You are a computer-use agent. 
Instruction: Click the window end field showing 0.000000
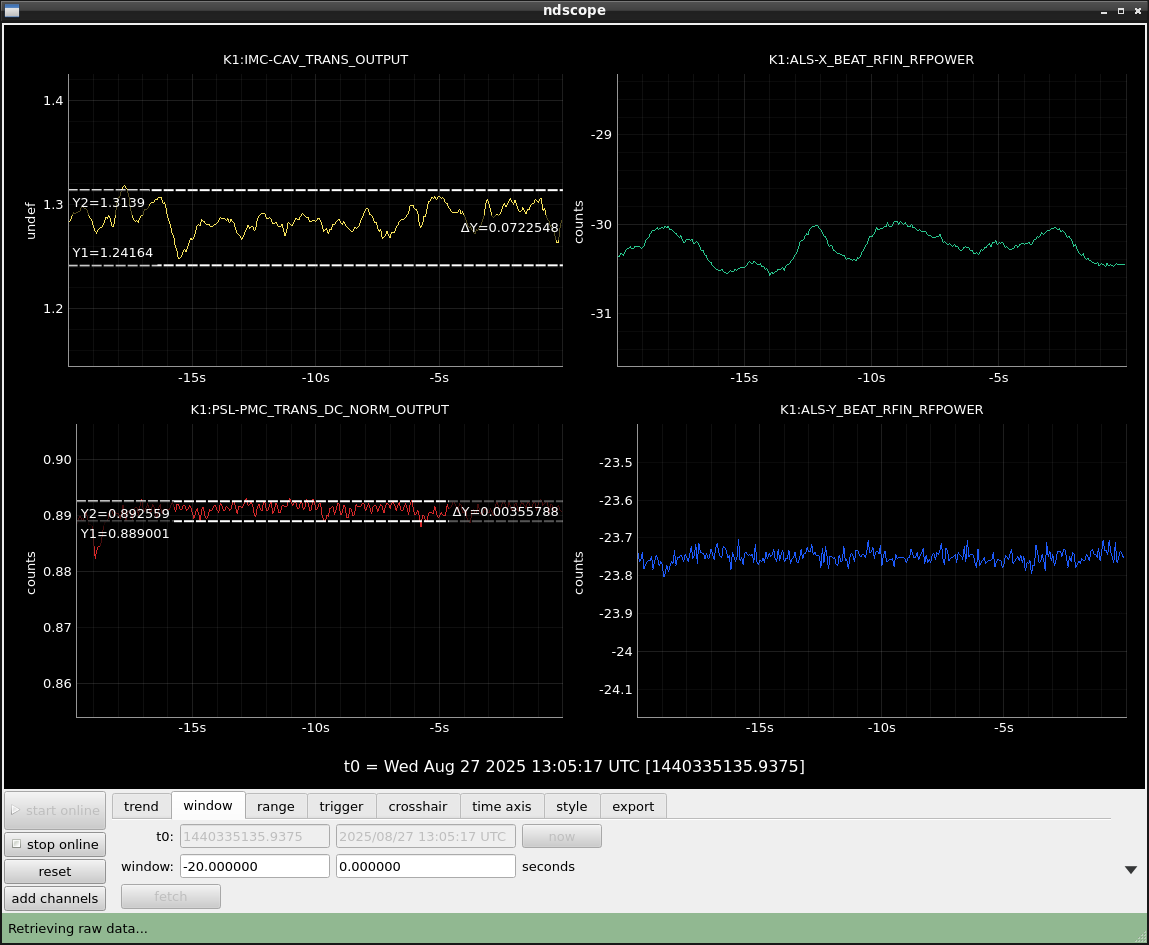[425, 866]
